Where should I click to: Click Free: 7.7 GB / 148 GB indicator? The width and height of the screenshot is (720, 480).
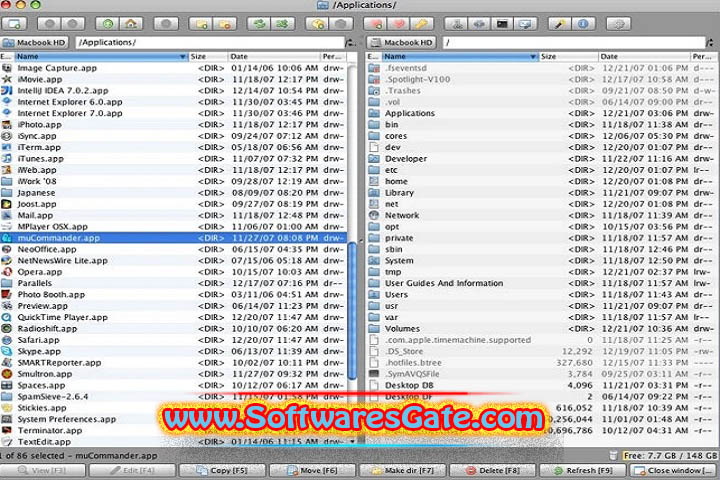coord(669,456)
